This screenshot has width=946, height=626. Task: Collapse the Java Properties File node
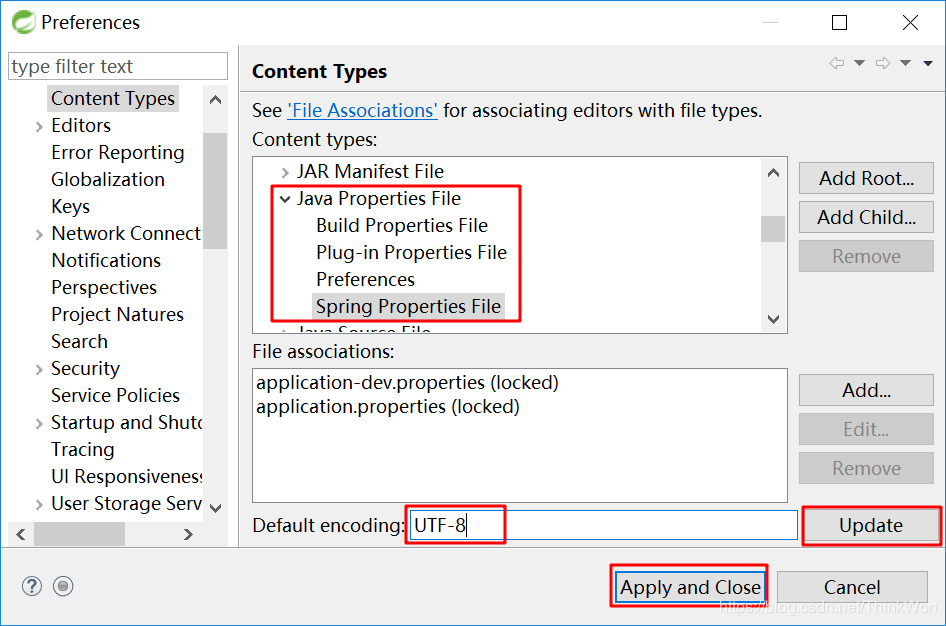pos(285,198)
